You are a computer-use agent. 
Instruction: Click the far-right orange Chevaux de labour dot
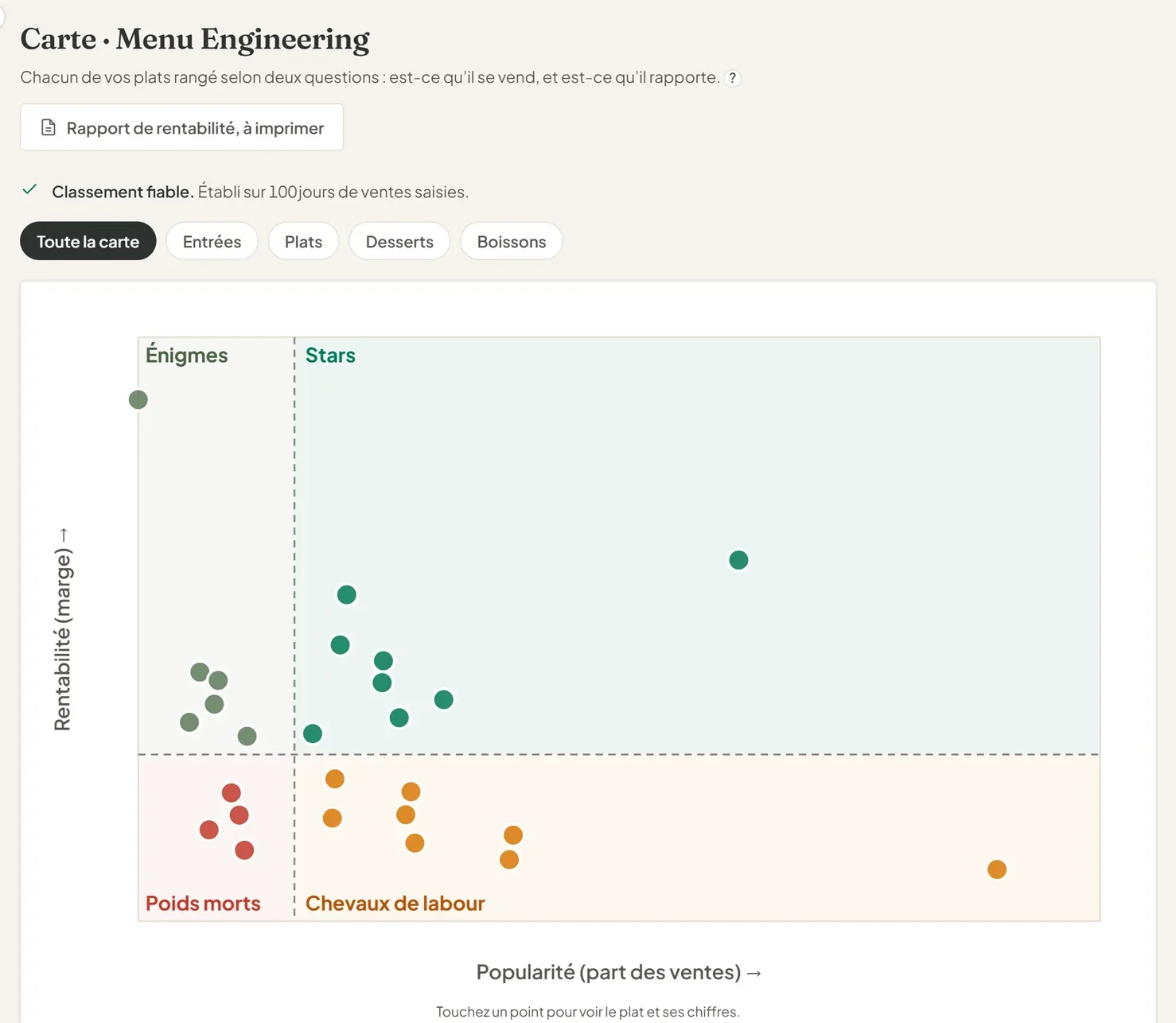click(997, 869)
